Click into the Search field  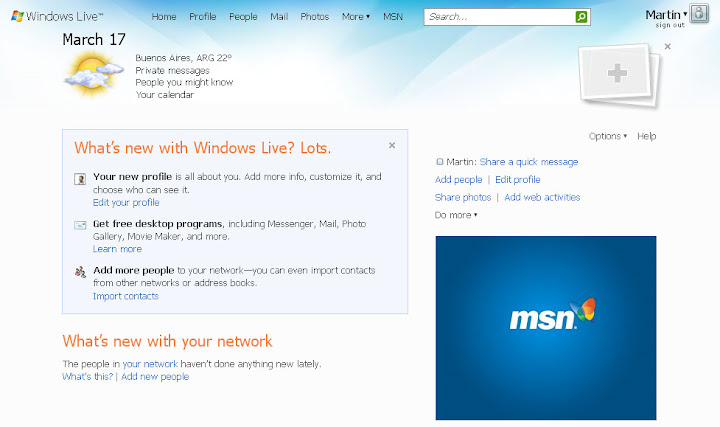500,17
